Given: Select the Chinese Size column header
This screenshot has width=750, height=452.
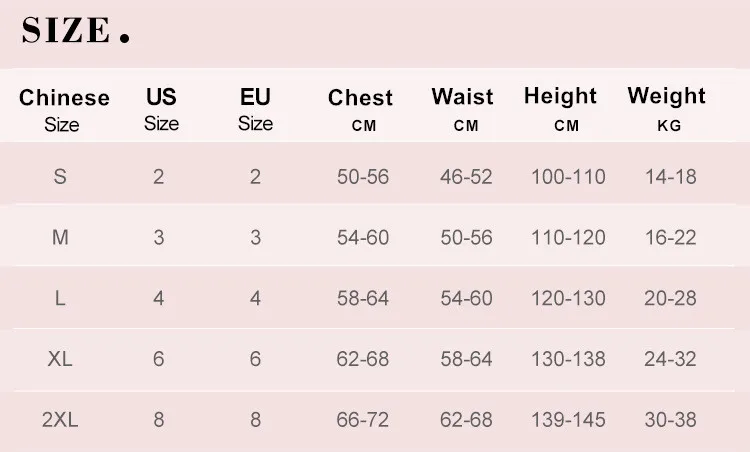Looking at the screenshot, I should pyautogui.click(x=64, y=110).
